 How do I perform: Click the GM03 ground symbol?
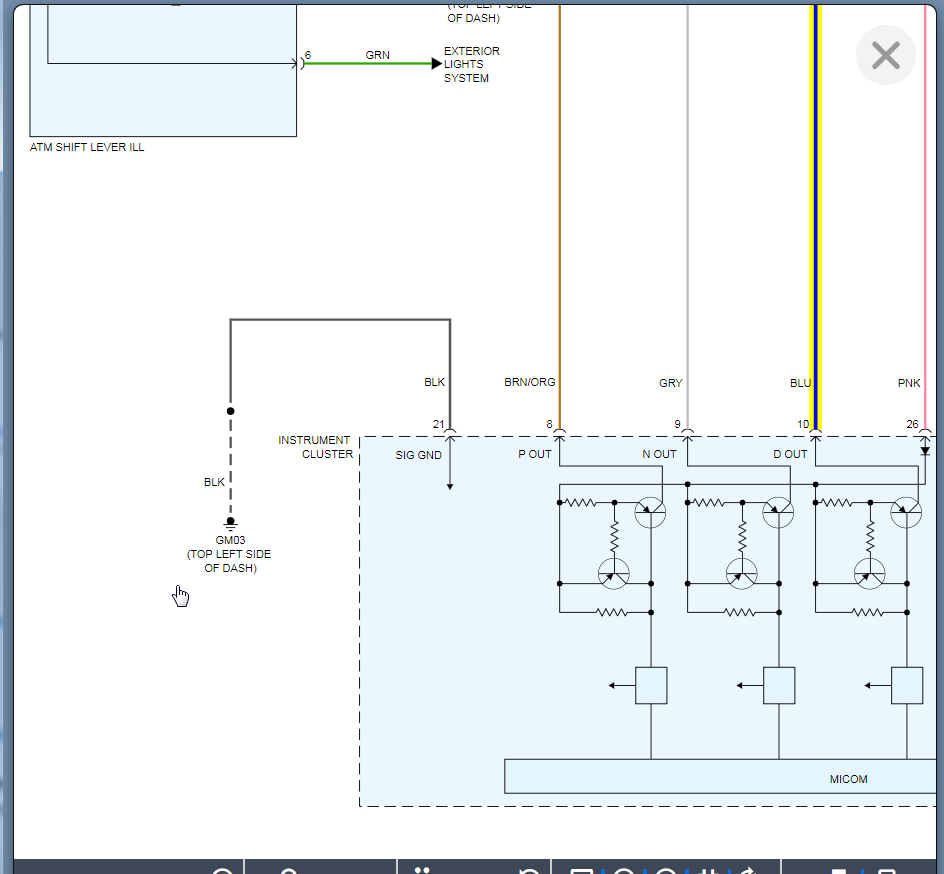(231, 522)
